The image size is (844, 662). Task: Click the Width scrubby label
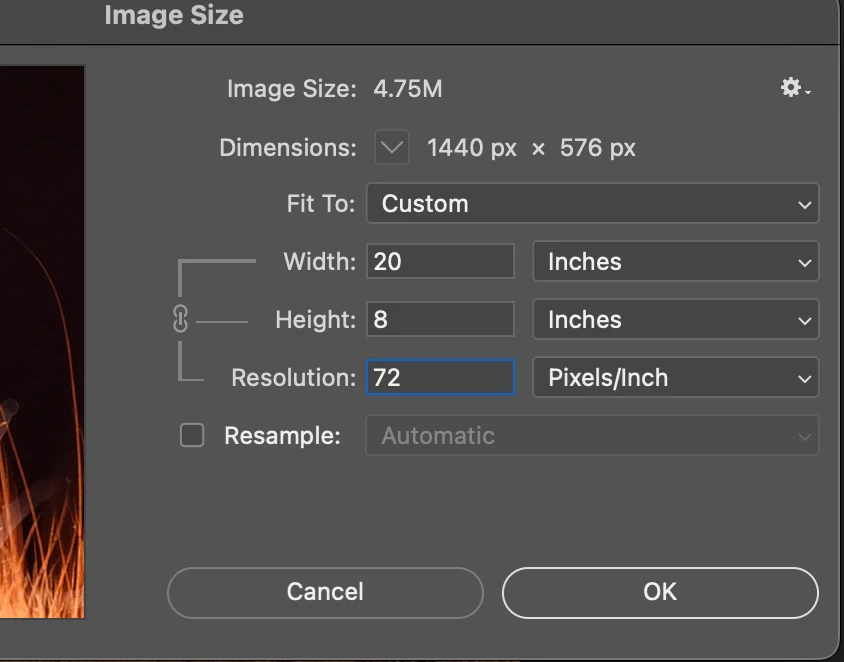(319, 262)
